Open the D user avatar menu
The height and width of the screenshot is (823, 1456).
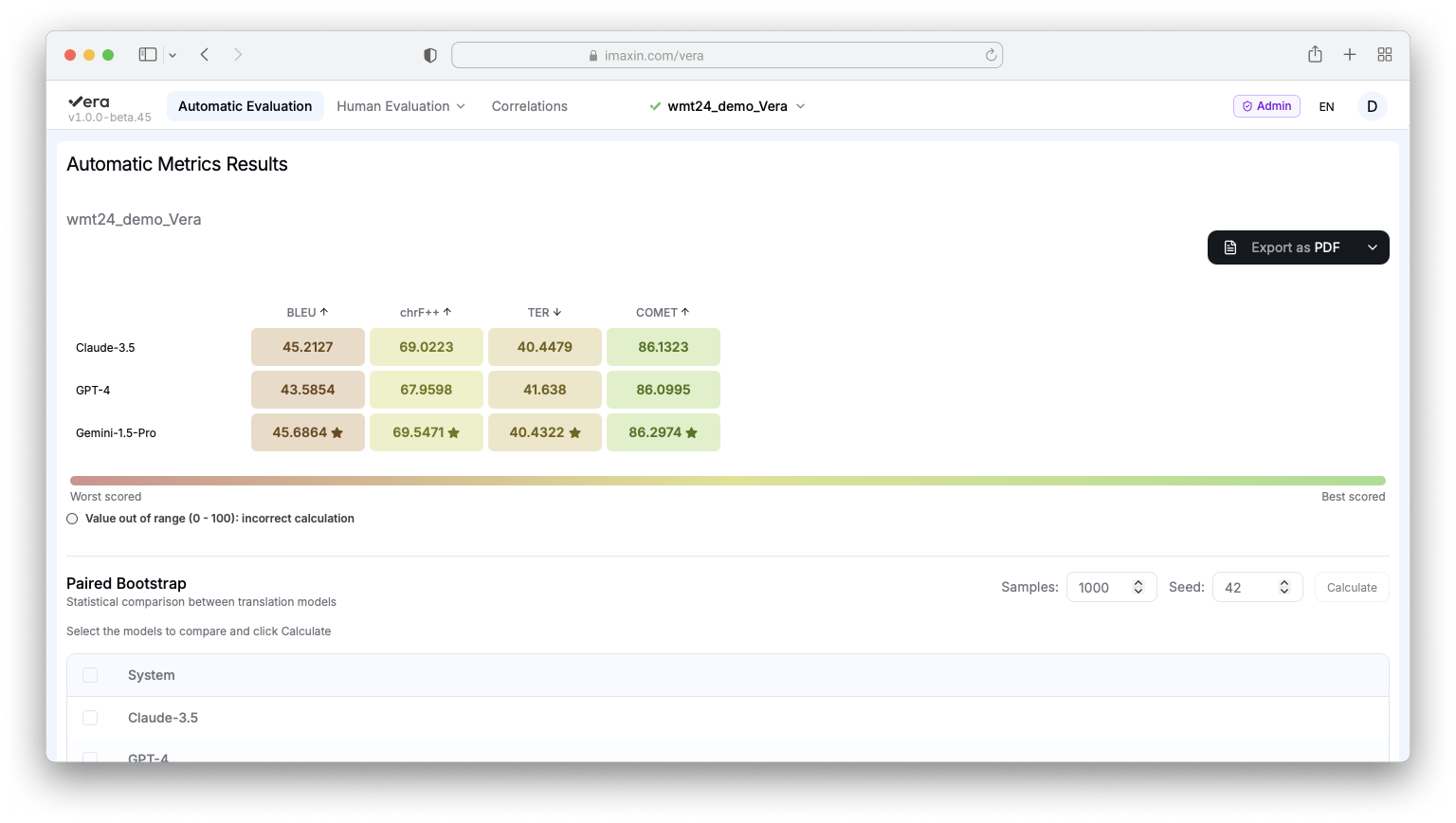(x=1372, y=106)
